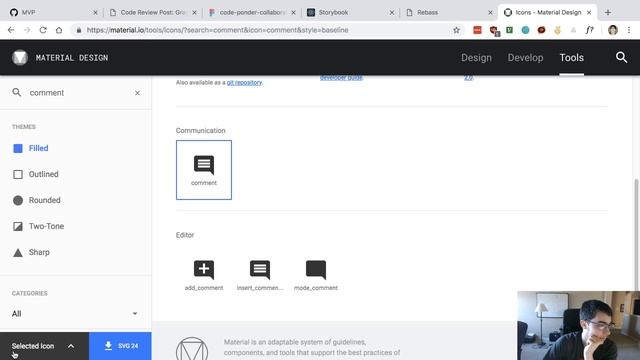Image resolution: width=640 pixels, height=360 pixels.
Task: Select the mode_comment icon
Action: [316, 275]
